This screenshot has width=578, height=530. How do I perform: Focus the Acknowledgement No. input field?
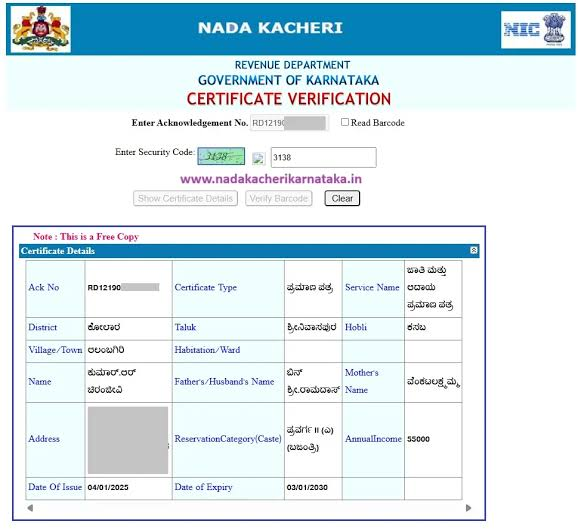pyautogui.click(x=289, y=123)
